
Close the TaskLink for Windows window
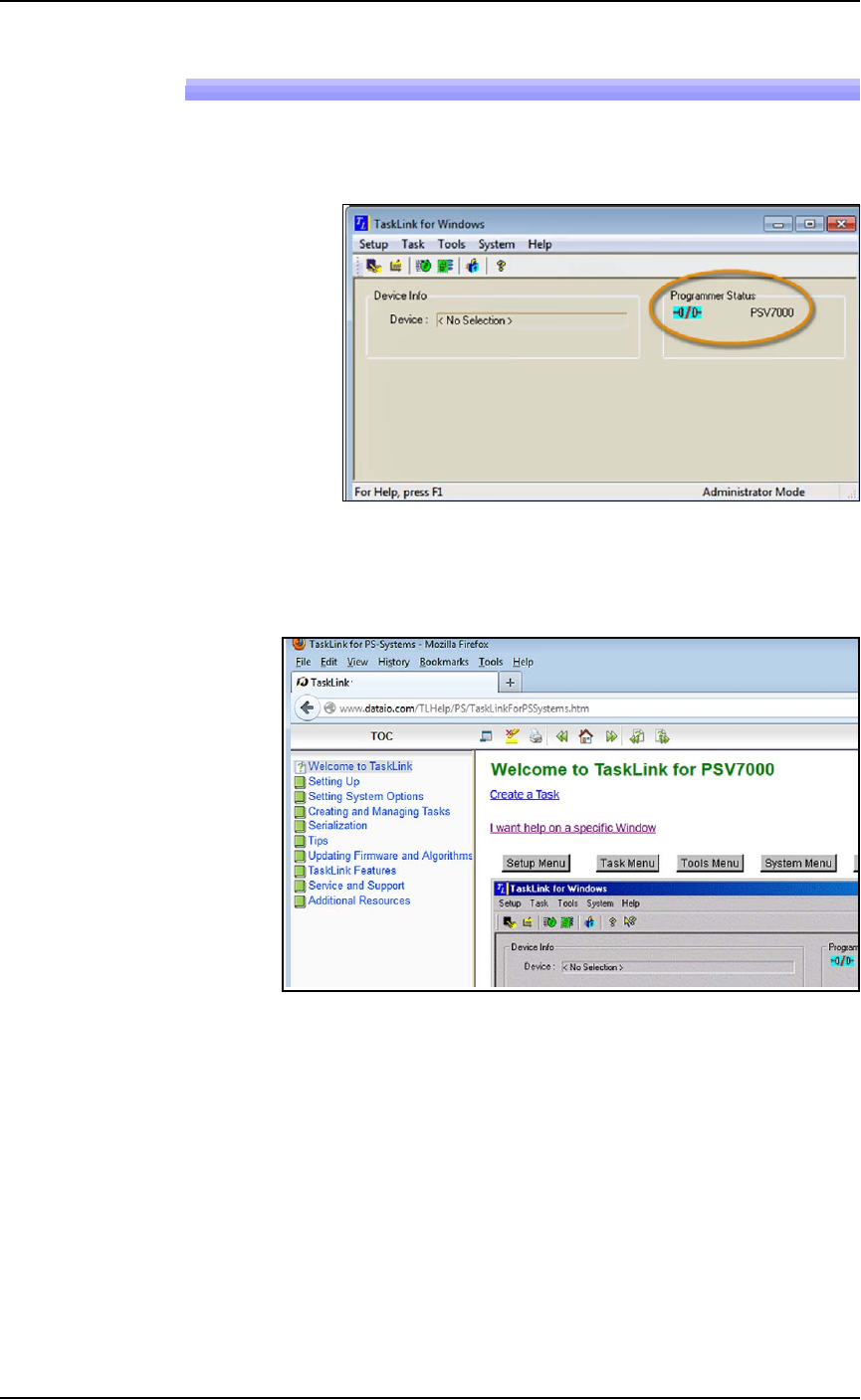(841, 224)
